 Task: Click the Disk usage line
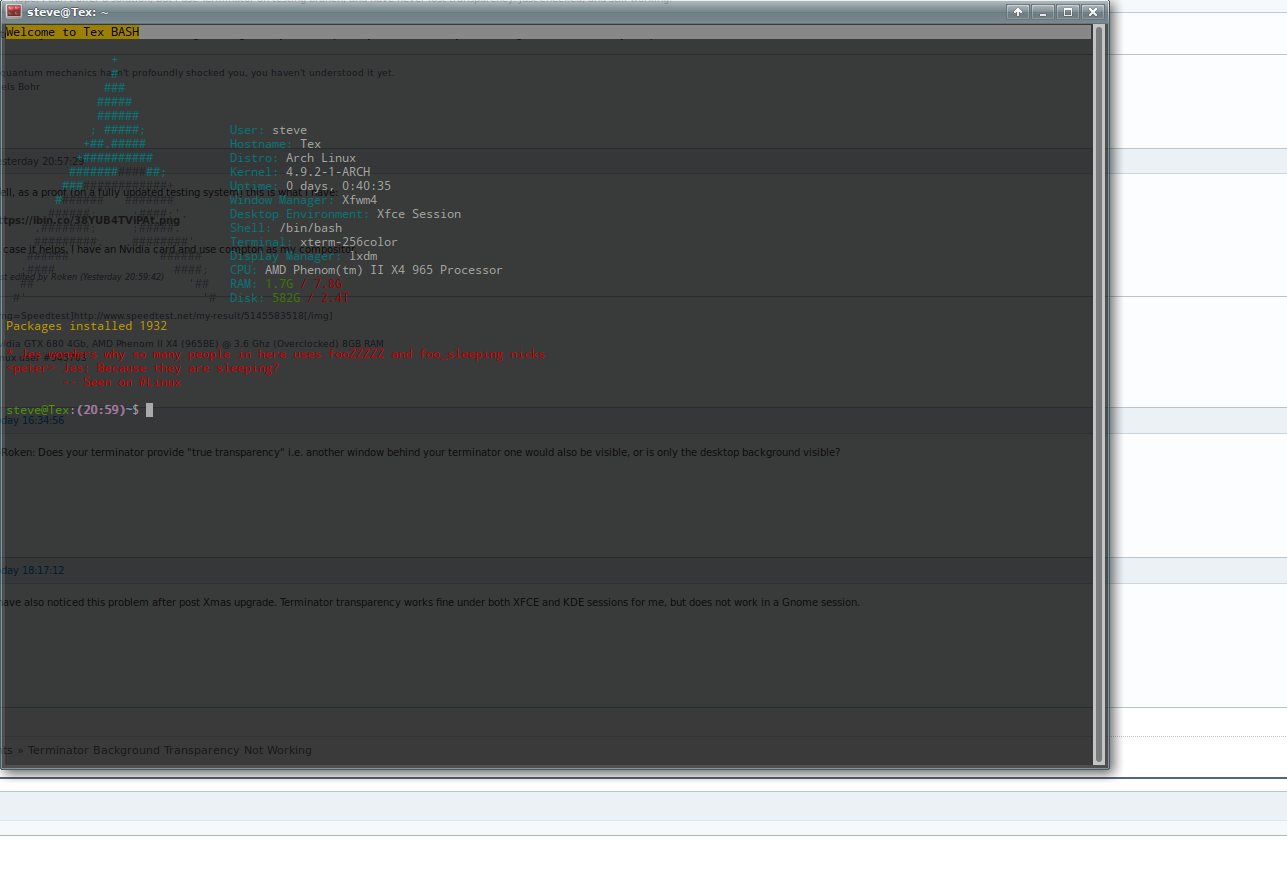tap(289, 298)
